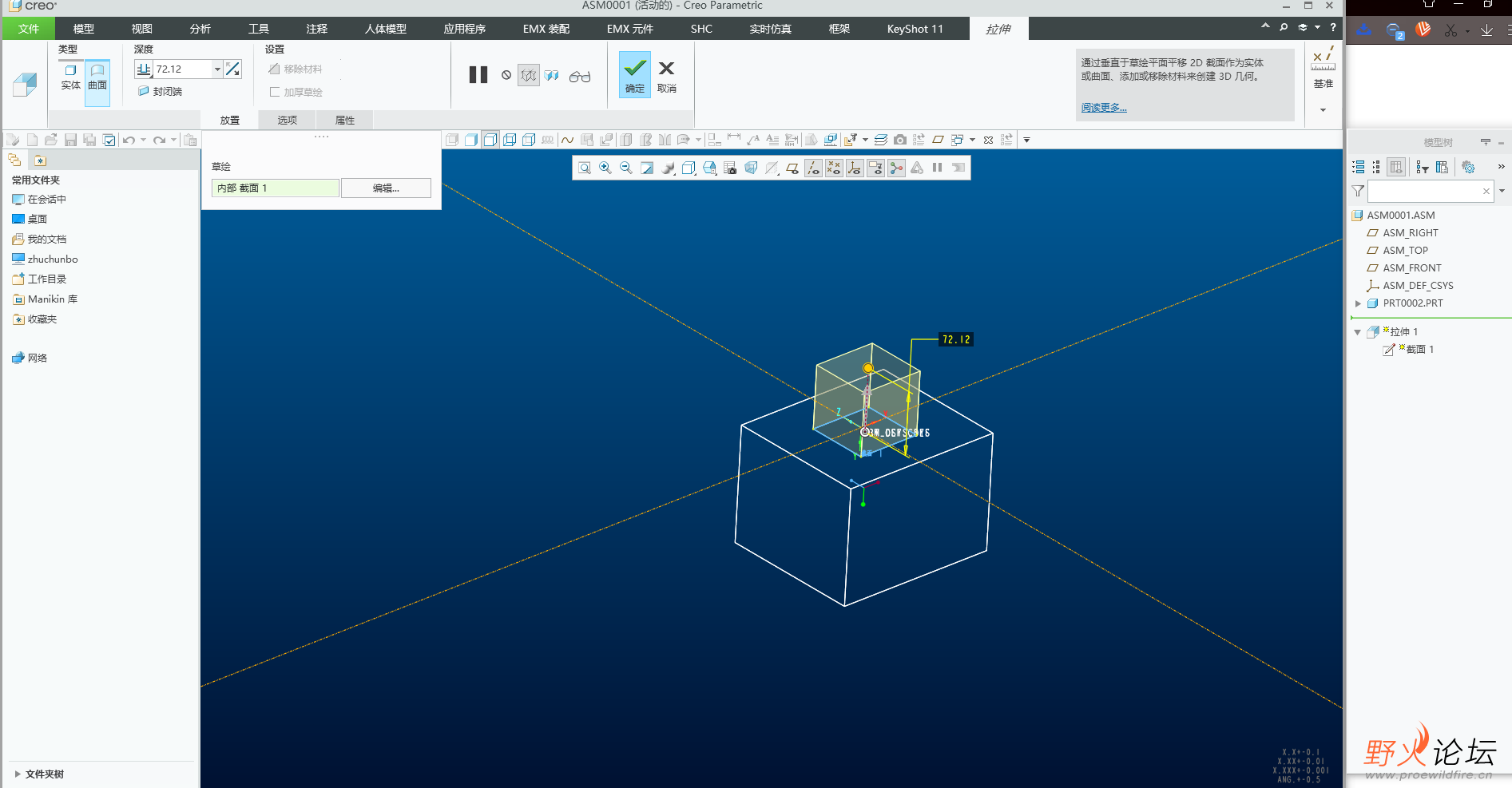The width and height of the screenshot is (1512, 788).
Task: Click the 编辑... sketch edit button
Action: point(386,188)
